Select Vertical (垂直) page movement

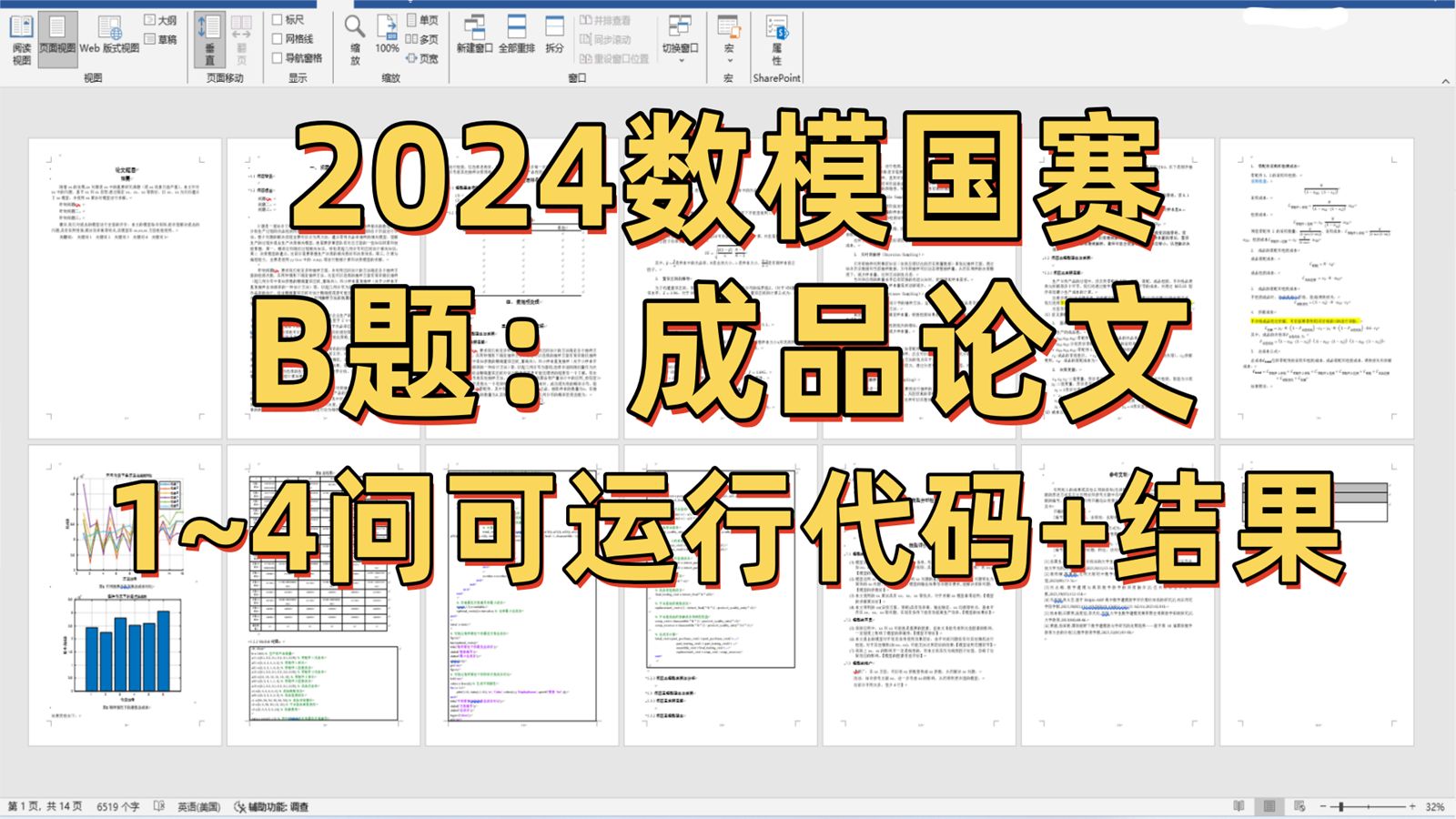[209, 40]
